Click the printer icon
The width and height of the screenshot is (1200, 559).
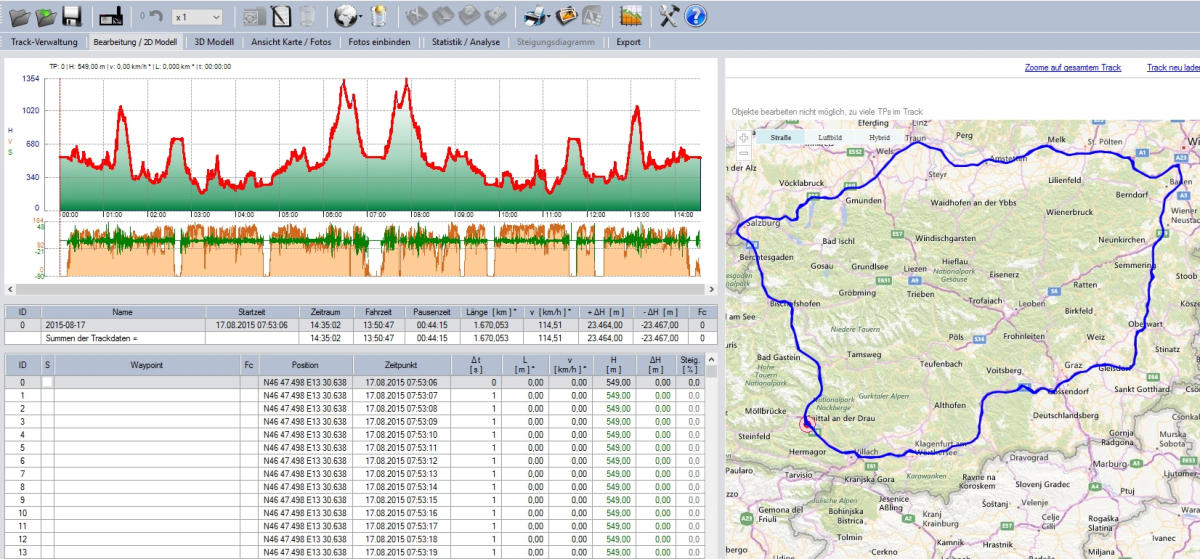pyautogui.click(x=535, y=16)
